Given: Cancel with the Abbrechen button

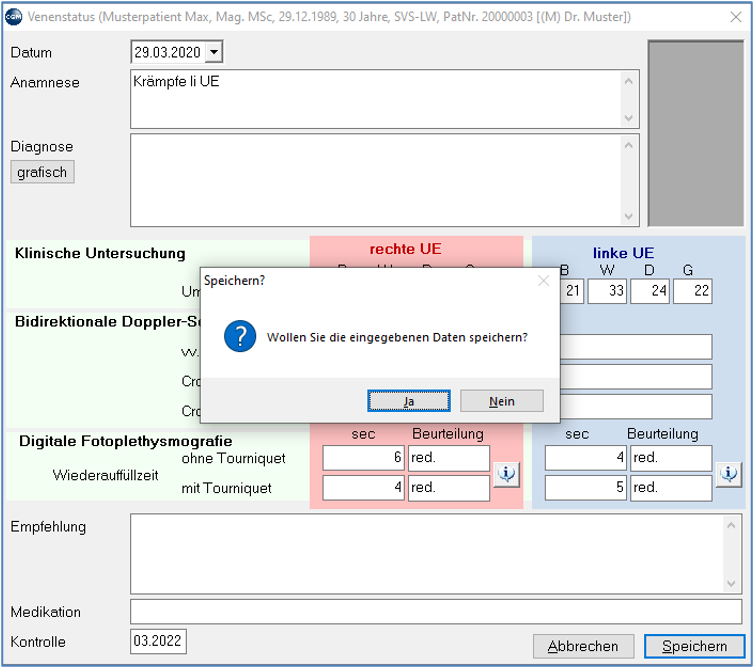Looking at the screenshot, I should point(583,646).
